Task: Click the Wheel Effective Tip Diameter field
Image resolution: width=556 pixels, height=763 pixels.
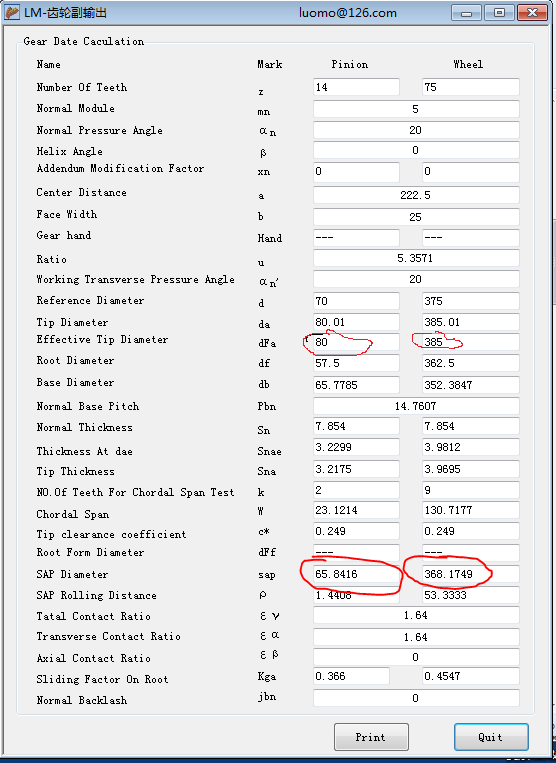Action: (x=470, y=342)
